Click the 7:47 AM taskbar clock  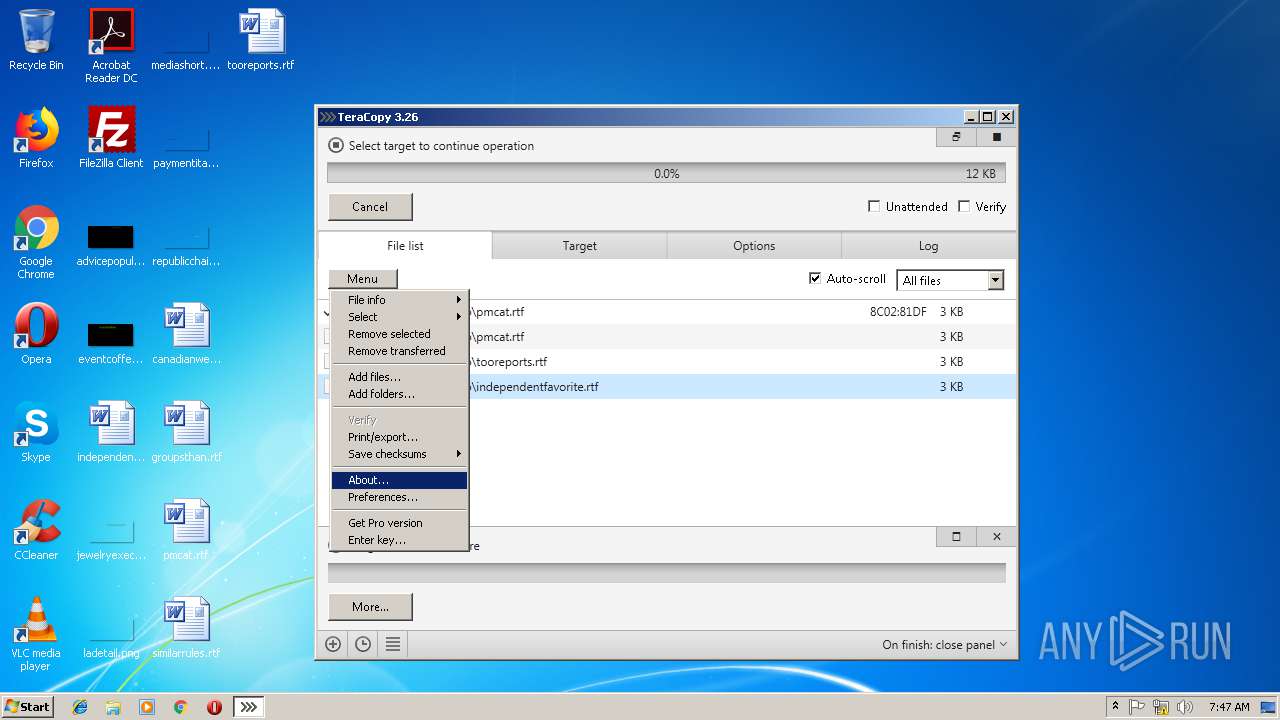[x=1229, y=707]
